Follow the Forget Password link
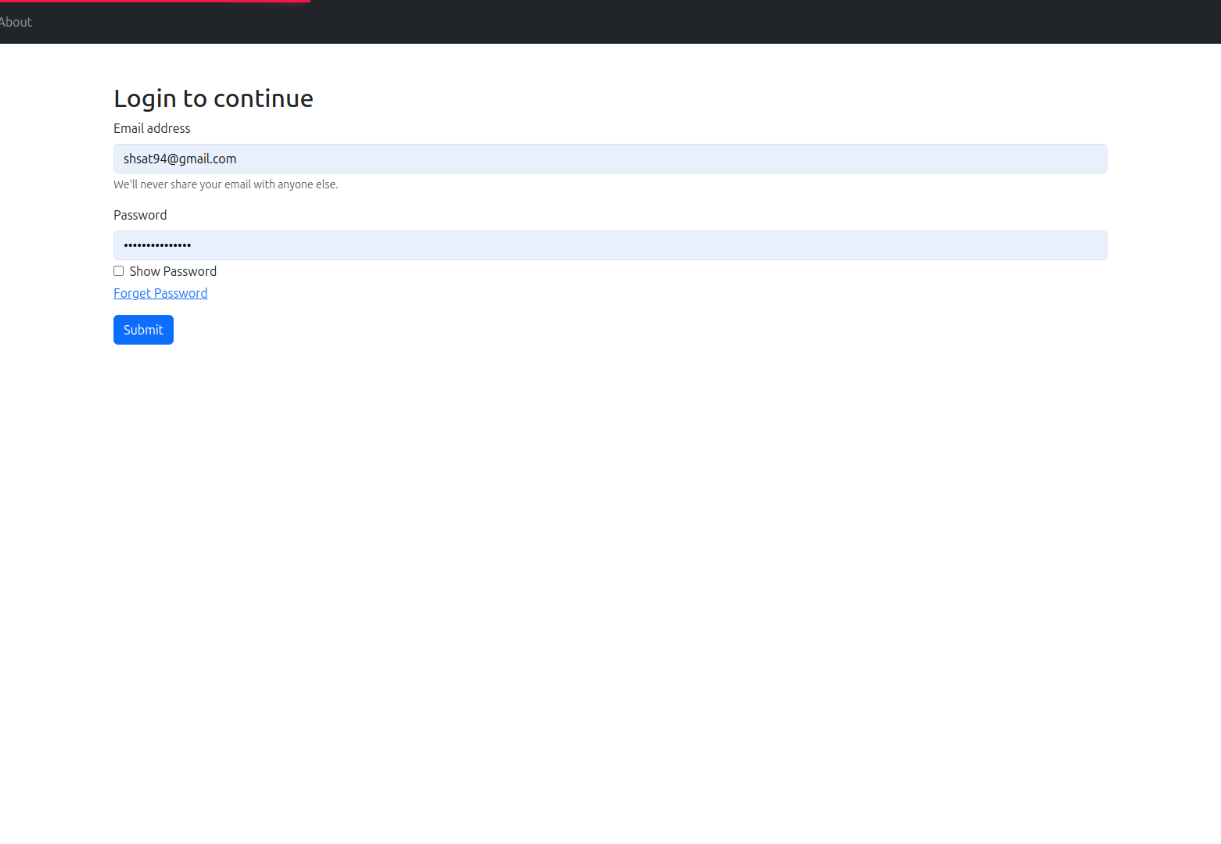The width and height of the screenshot is (1221, 844). pos(160,293)
